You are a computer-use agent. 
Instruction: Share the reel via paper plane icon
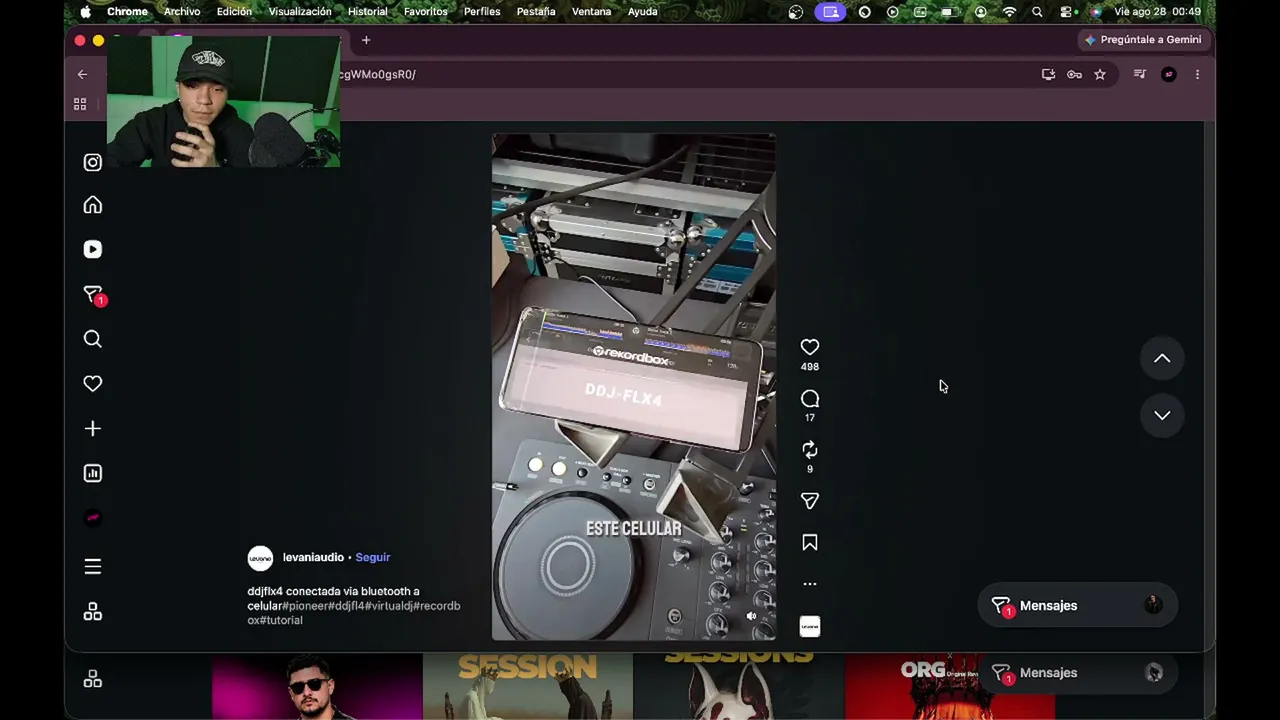(x=810, y=501)
